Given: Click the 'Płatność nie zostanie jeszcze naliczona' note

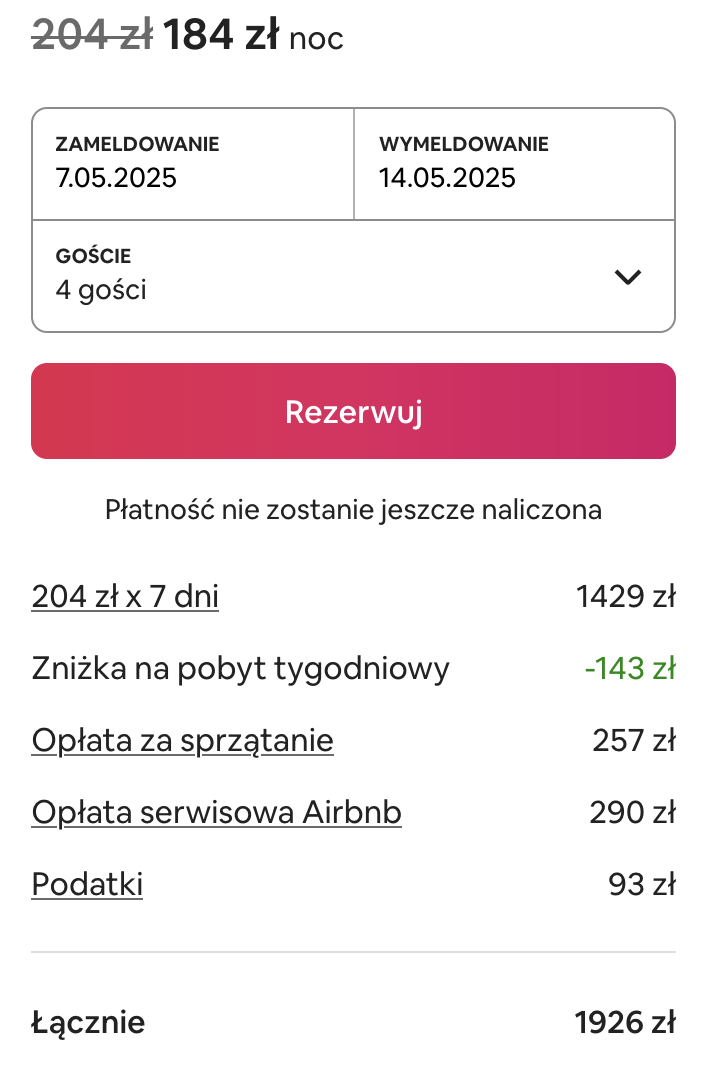Looking at the screenshot, I should coord(354,510).
